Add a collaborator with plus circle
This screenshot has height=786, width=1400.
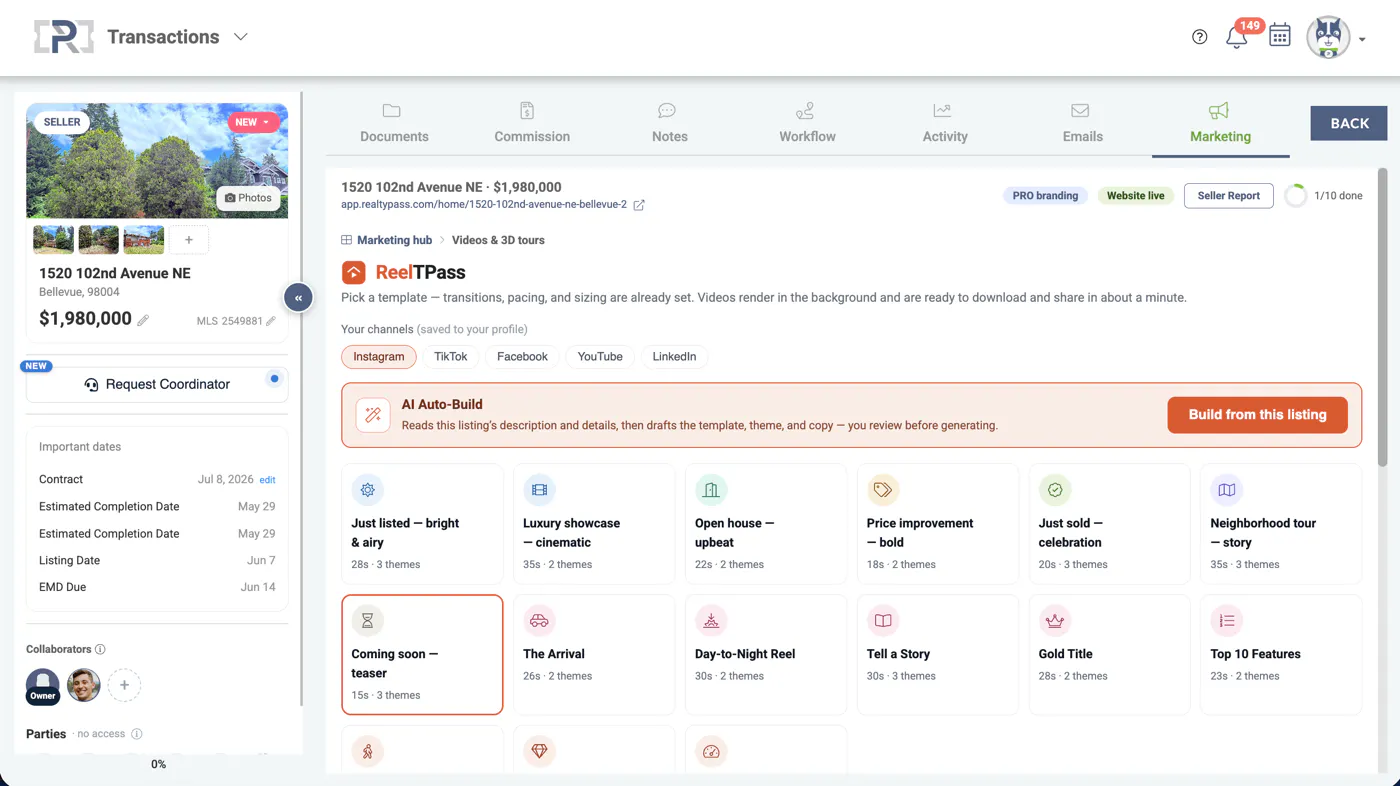(124, 685)
